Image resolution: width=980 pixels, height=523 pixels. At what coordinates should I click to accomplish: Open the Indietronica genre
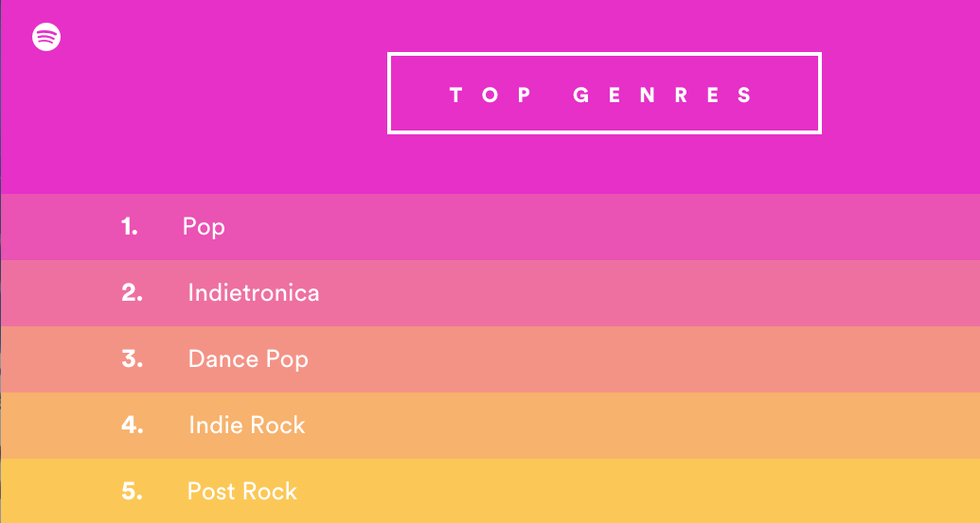point(253,293)
